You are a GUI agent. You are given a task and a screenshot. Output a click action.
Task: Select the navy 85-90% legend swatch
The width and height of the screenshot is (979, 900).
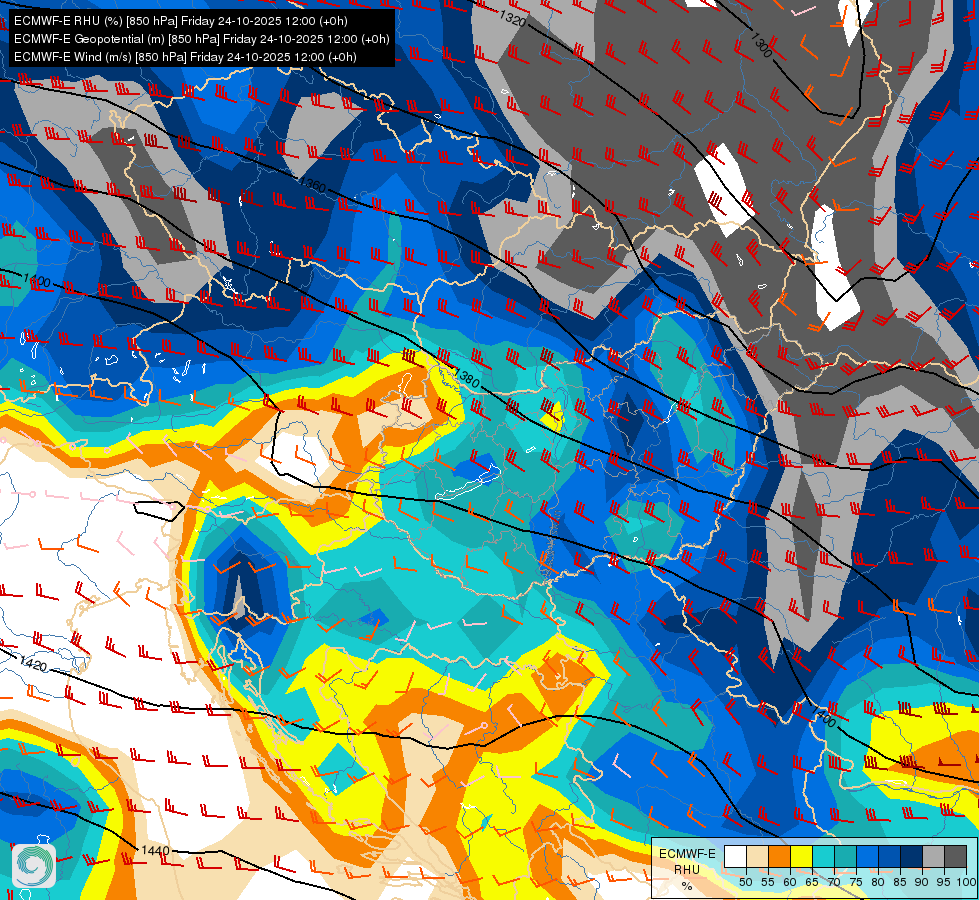912,856
